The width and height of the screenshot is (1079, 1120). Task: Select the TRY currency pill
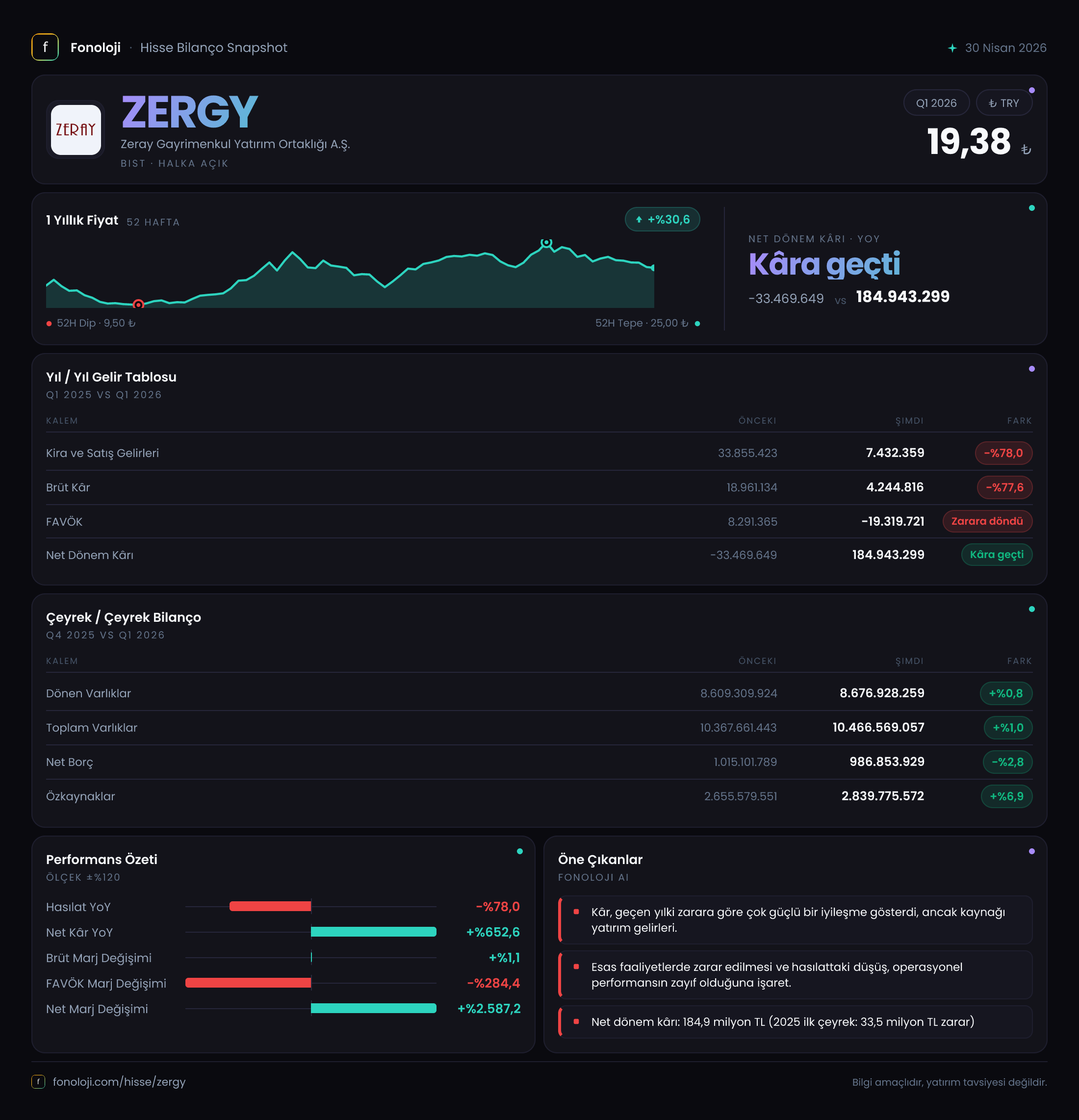tap(1003, 103)
